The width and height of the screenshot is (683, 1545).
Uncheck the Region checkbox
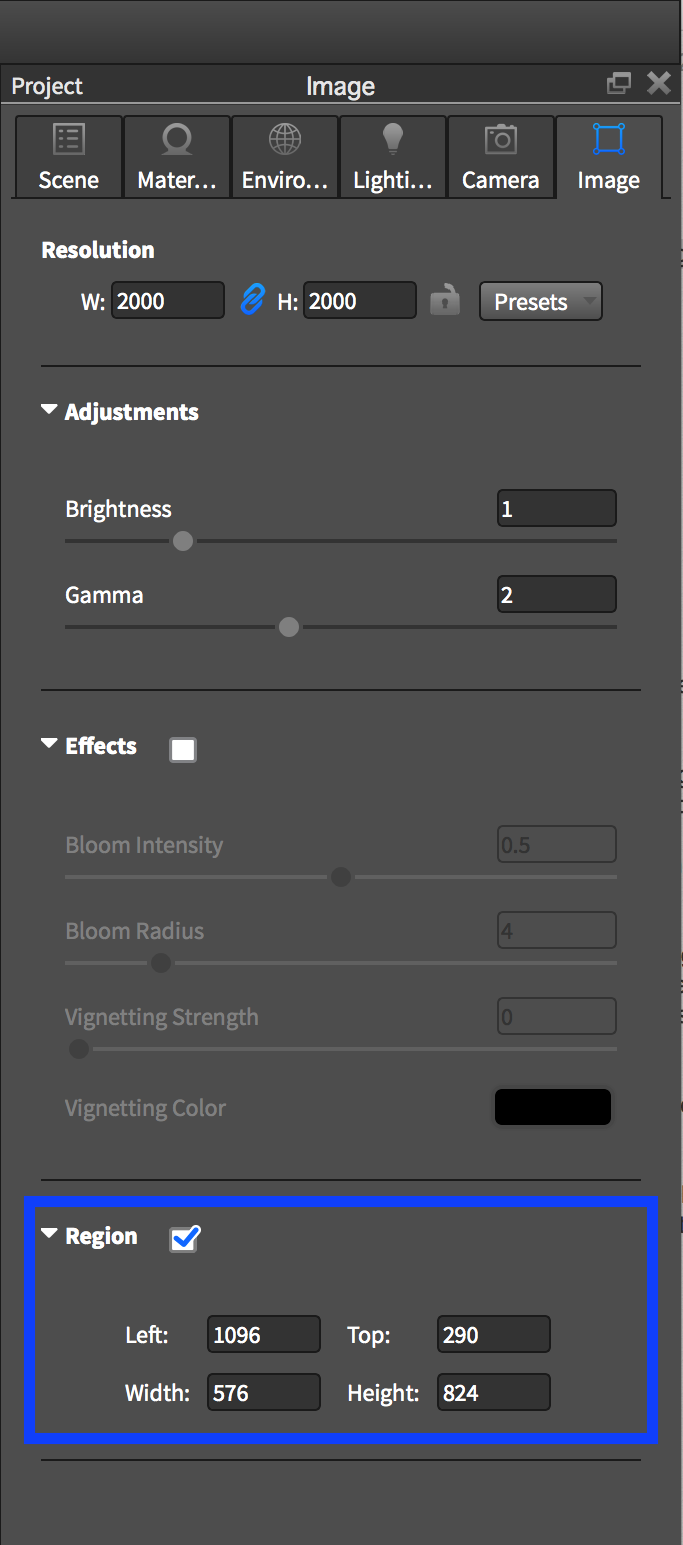[x=184, y=1239]
